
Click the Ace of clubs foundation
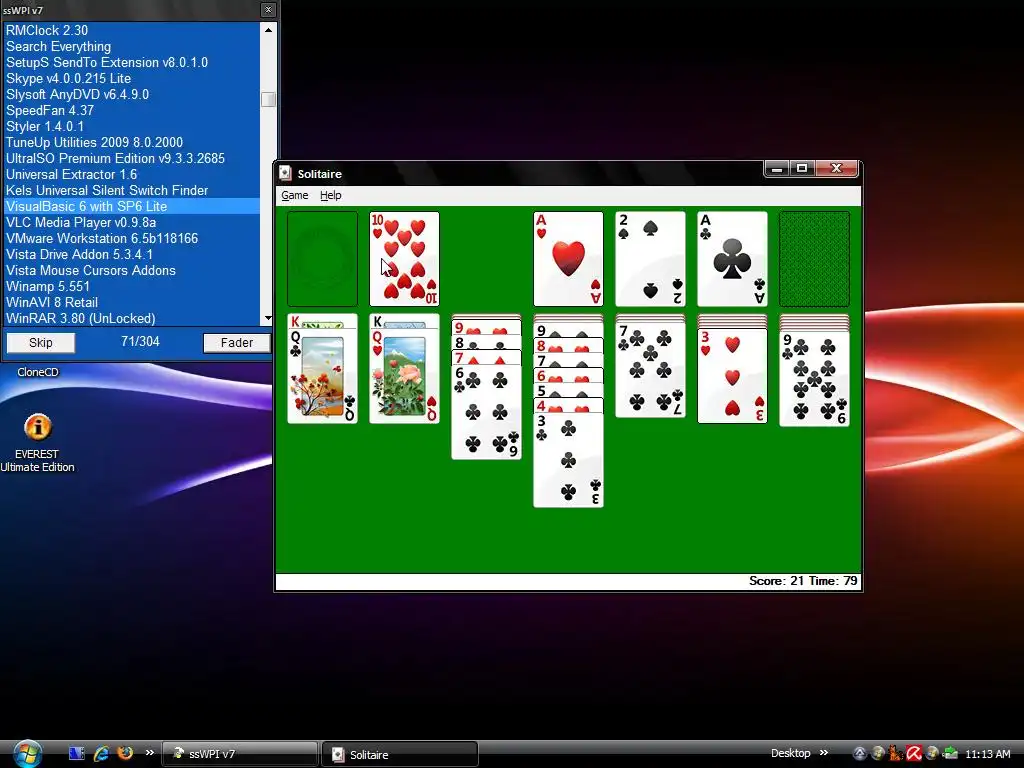[732, 259]
